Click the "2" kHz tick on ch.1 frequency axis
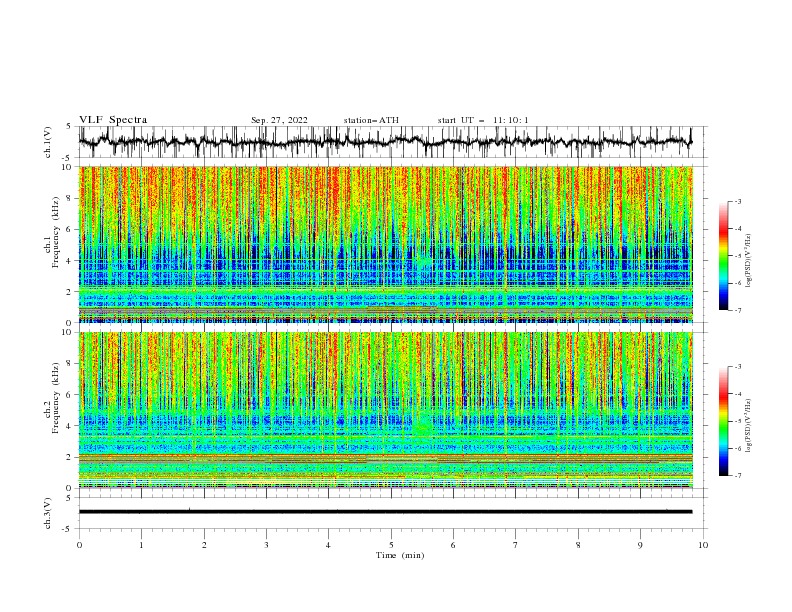Viewport: 792px width, 612px height. coord(69,291)
